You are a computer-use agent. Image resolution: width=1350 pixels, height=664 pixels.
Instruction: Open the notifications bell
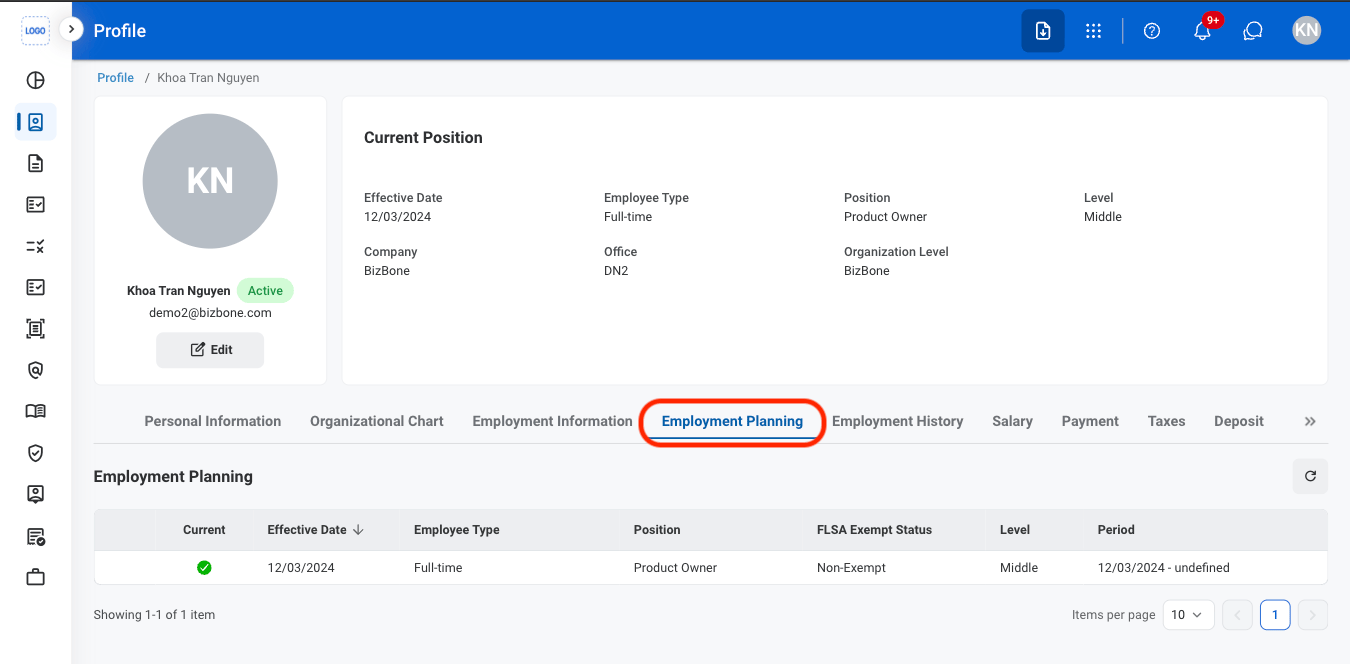1203,31
